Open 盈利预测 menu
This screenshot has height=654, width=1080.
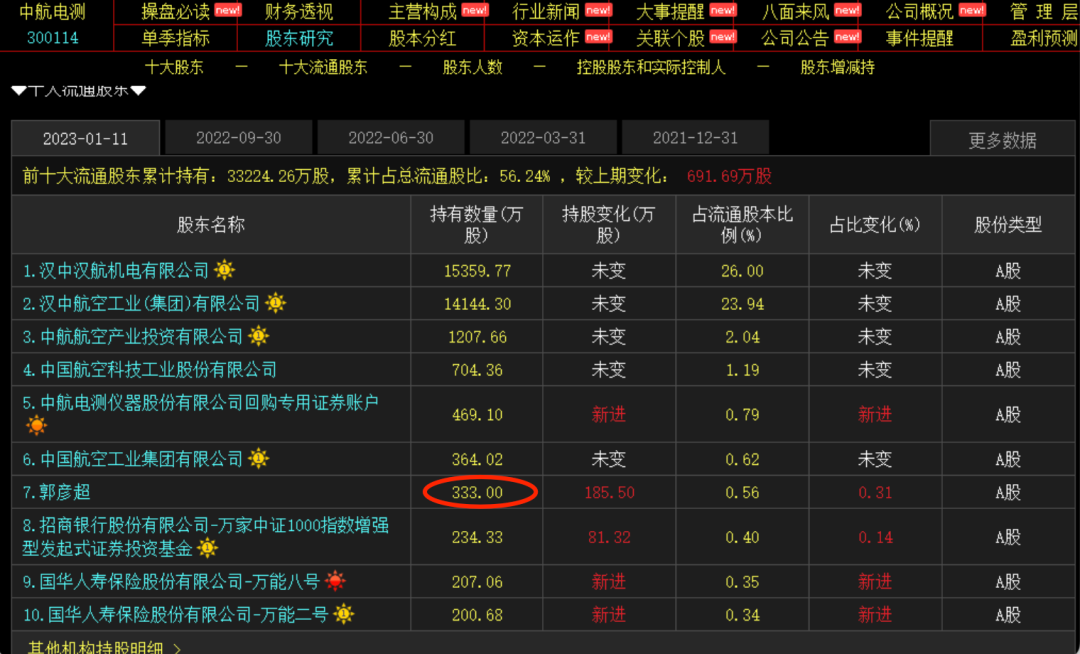(1044, 38)
